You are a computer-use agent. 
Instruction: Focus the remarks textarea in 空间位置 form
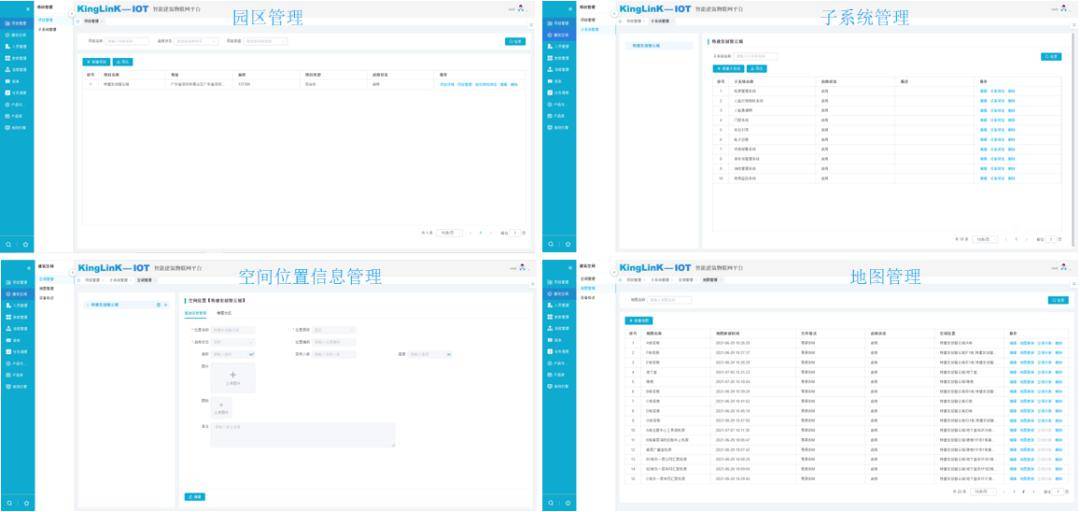(x=303, y=434)
